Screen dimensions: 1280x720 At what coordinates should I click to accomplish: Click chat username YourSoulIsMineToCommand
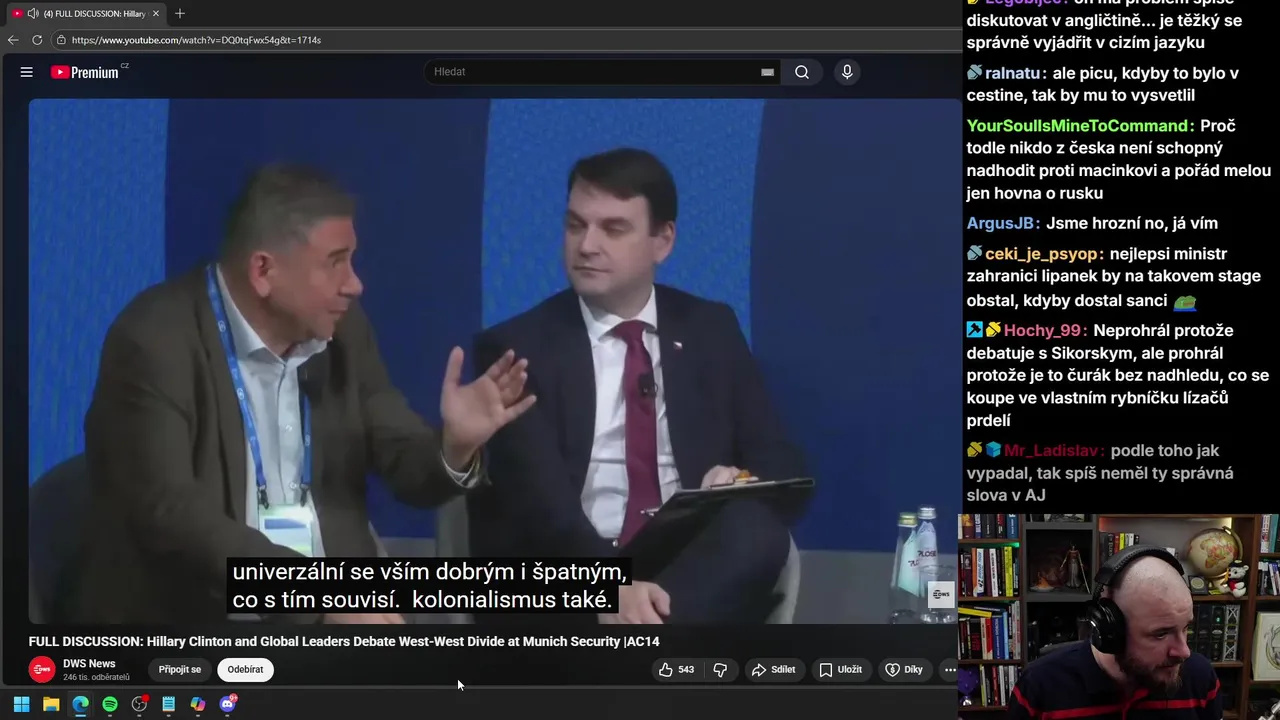tap(1077, 126)
